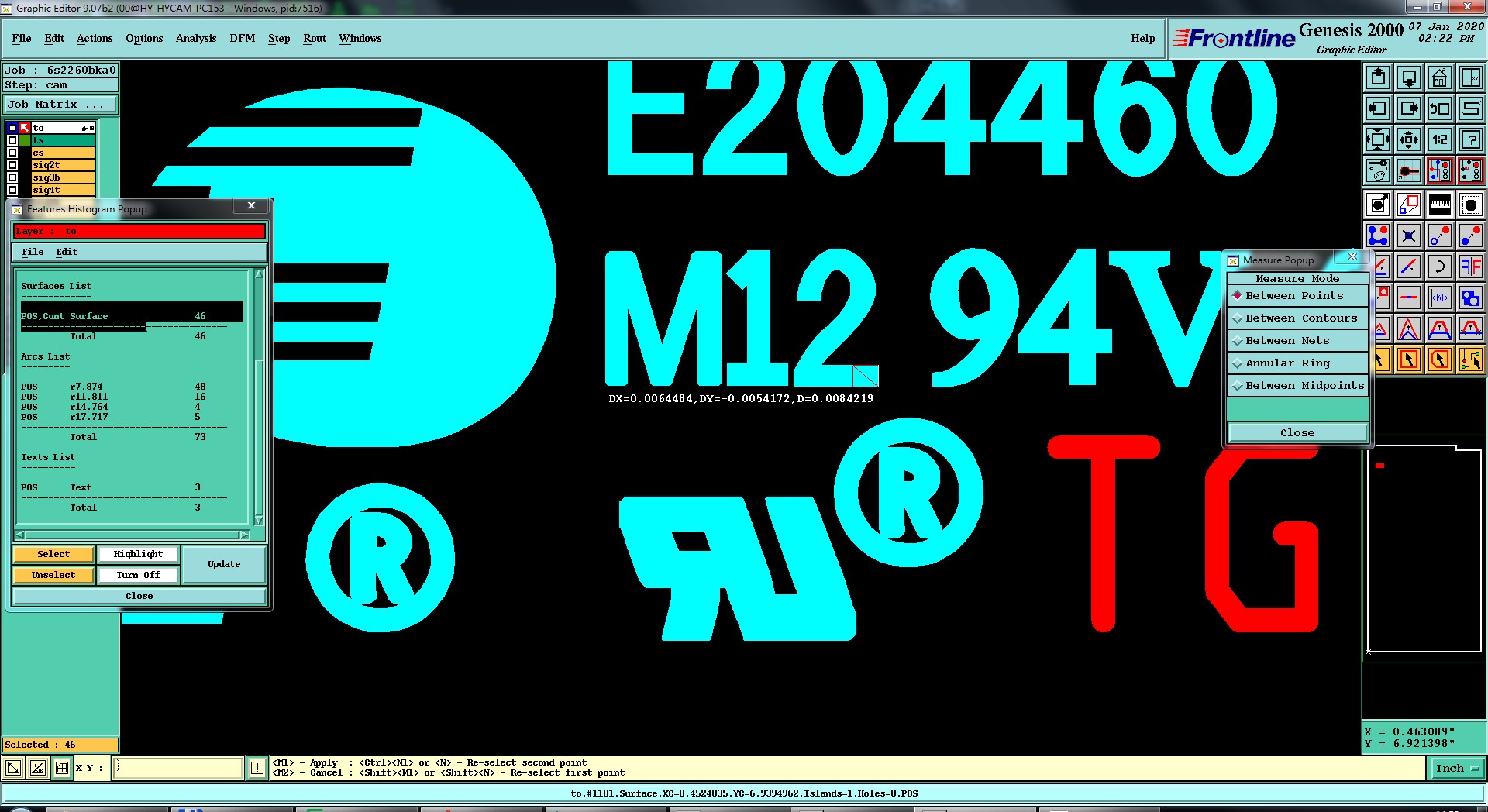Toggle the checkbox for layer sig4t

point(12,190)
